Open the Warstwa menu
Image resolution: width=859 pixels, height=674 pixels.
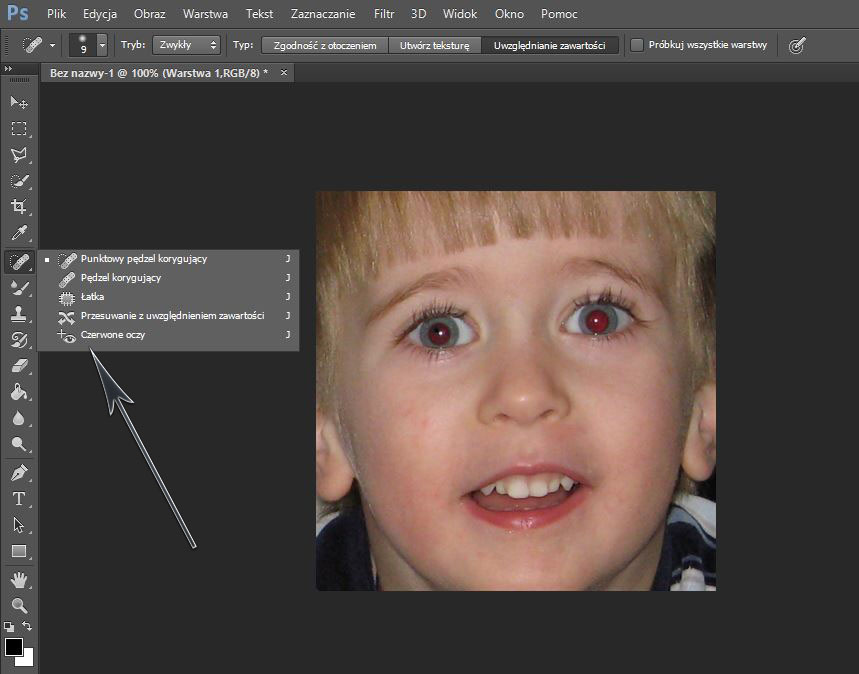[205, 14]
